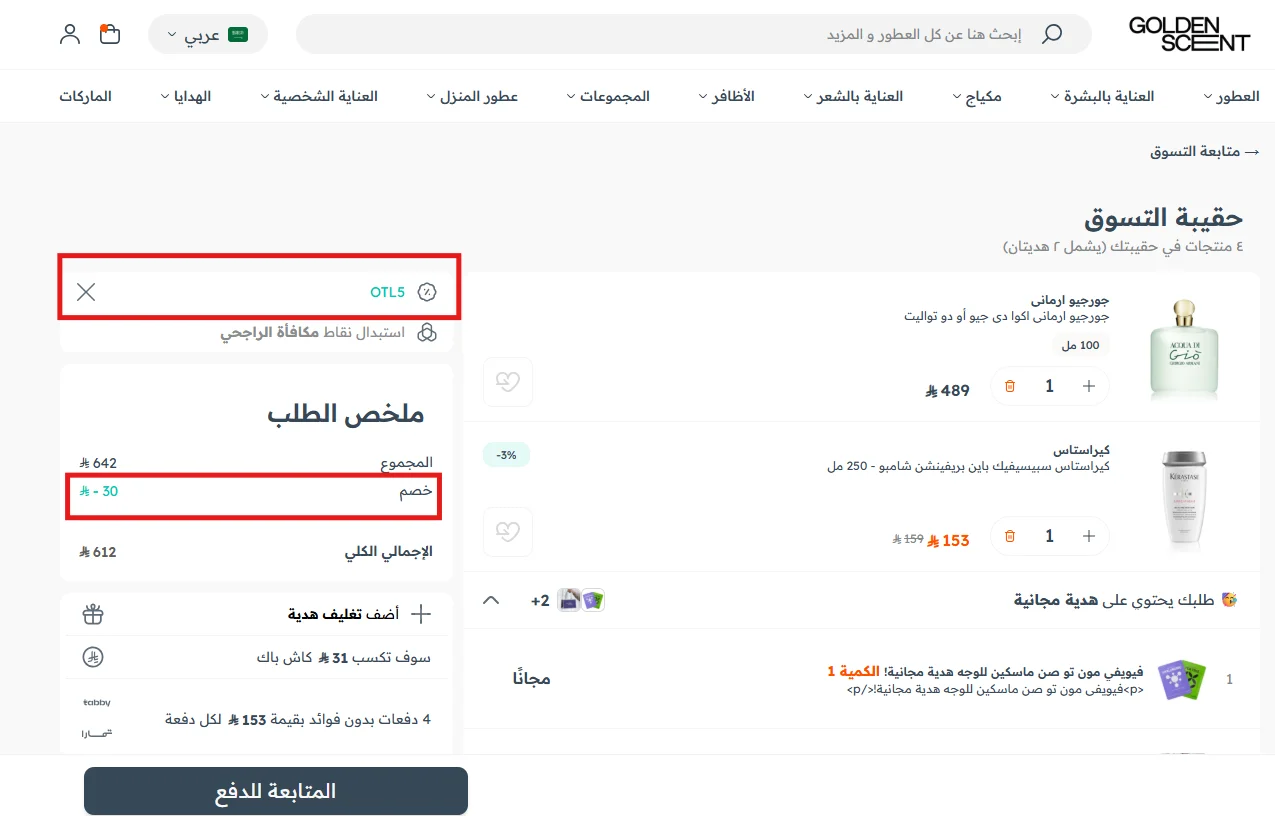Click the cashback coin icon
This screenshot has width=1275, height=816.
coord(93,658)
